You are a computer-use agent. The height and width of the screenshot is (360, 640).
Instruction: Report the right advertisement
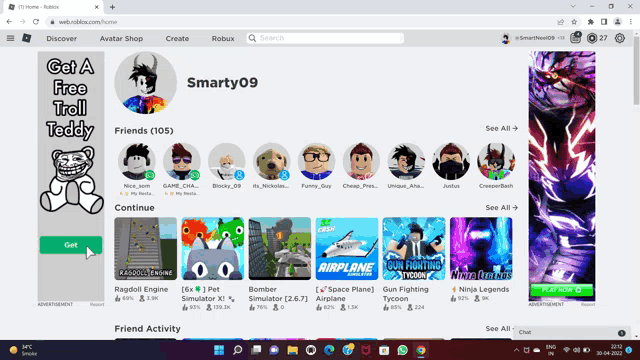coord(588,304)
